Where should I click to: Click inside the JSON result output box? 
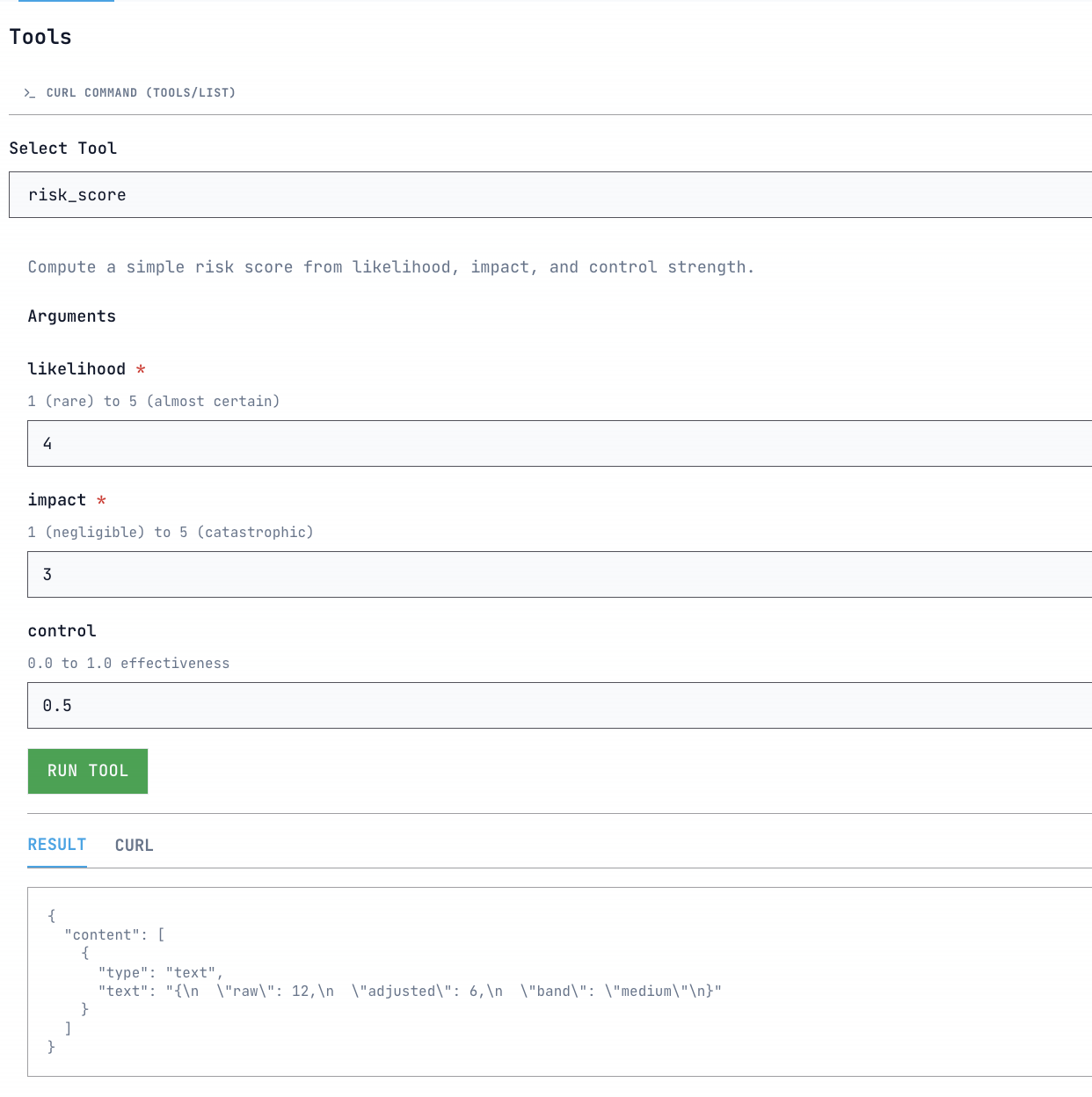point(559,981)
